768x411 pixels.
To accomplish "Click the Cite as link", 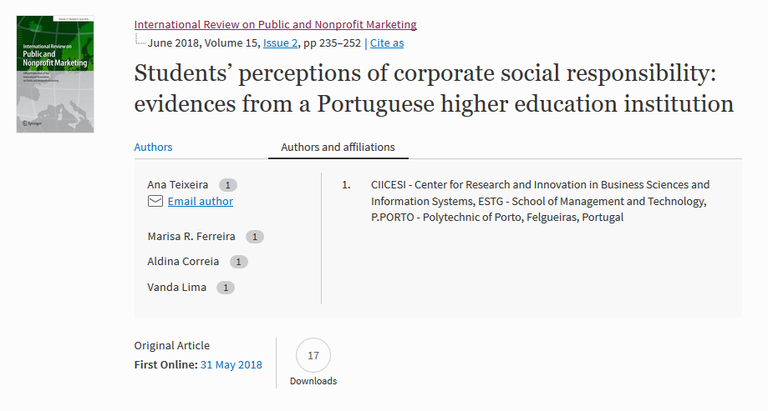I will (386, 43).
